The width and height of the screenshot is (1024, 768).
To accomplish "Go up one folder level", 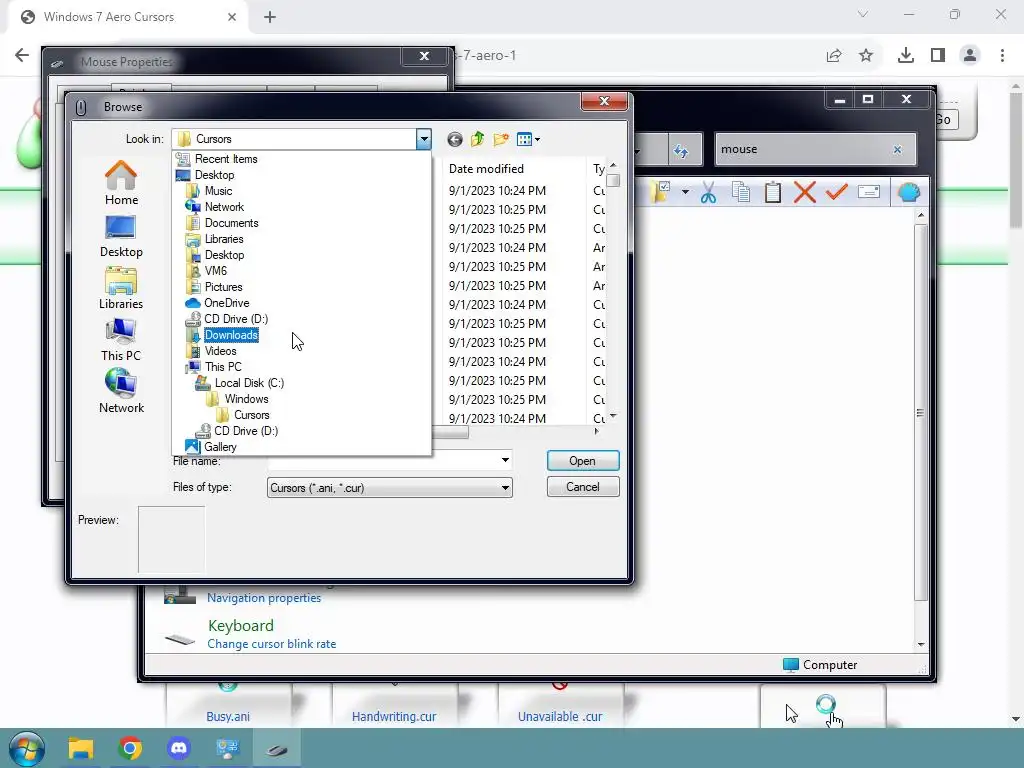I will pos(477,139).
